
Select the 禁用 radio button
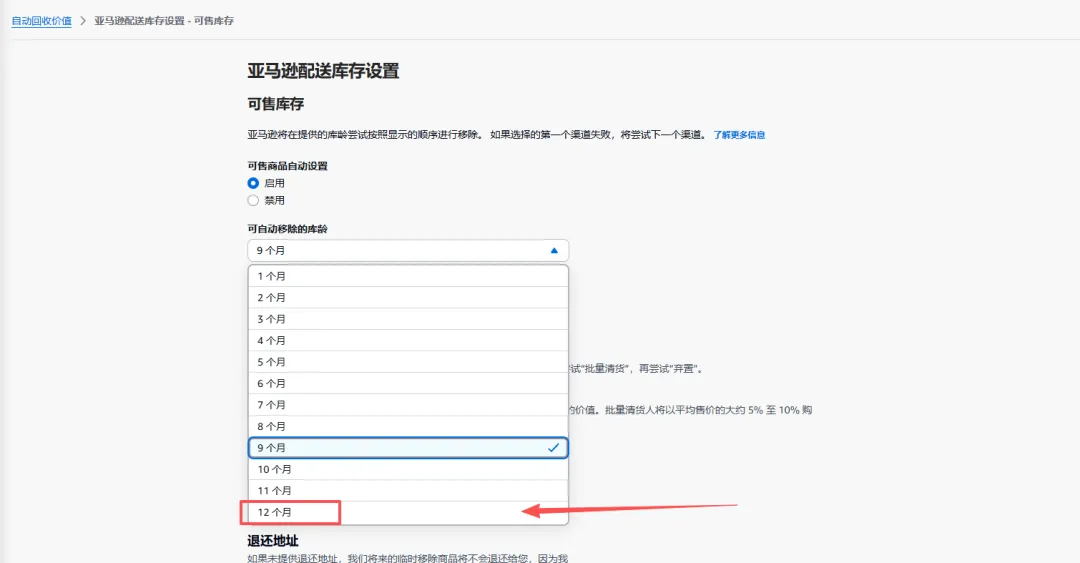(253, 201)
